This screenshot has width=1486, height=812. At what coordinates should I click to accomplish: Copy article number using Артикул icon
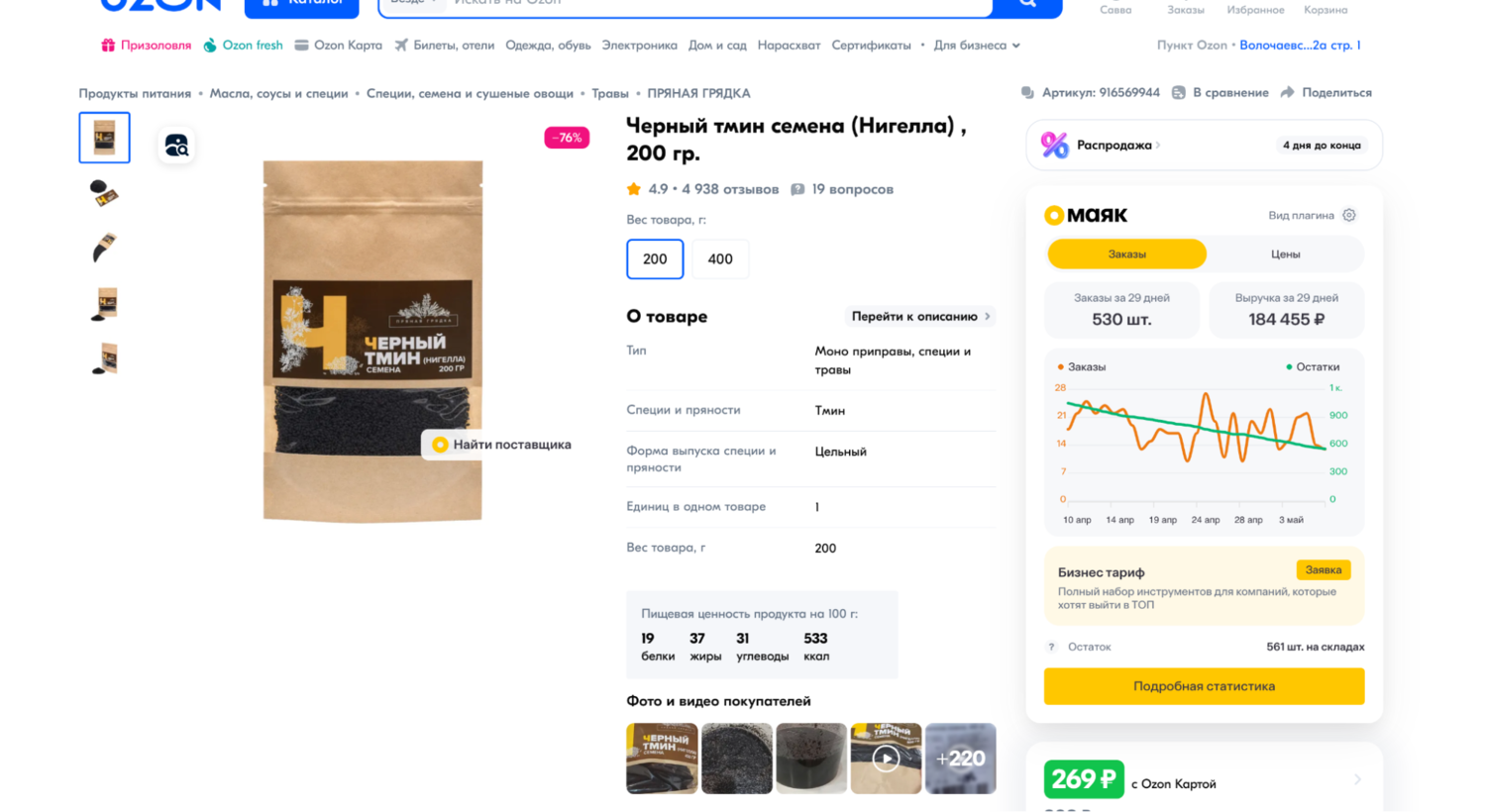click(x=1027, y=92)
